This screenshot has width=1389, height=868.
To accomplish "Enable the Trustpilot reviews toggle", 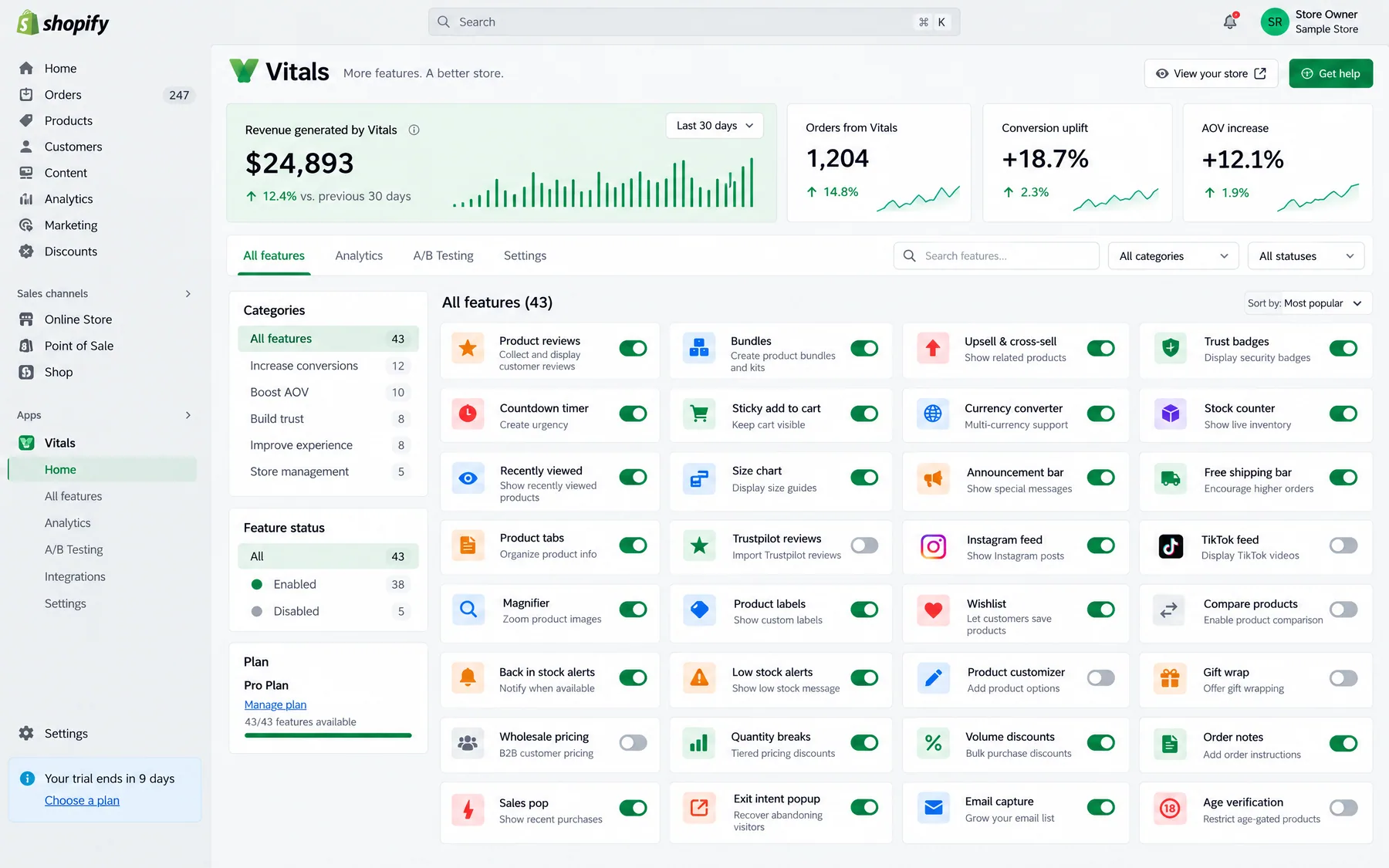I will tap(864, 545).
